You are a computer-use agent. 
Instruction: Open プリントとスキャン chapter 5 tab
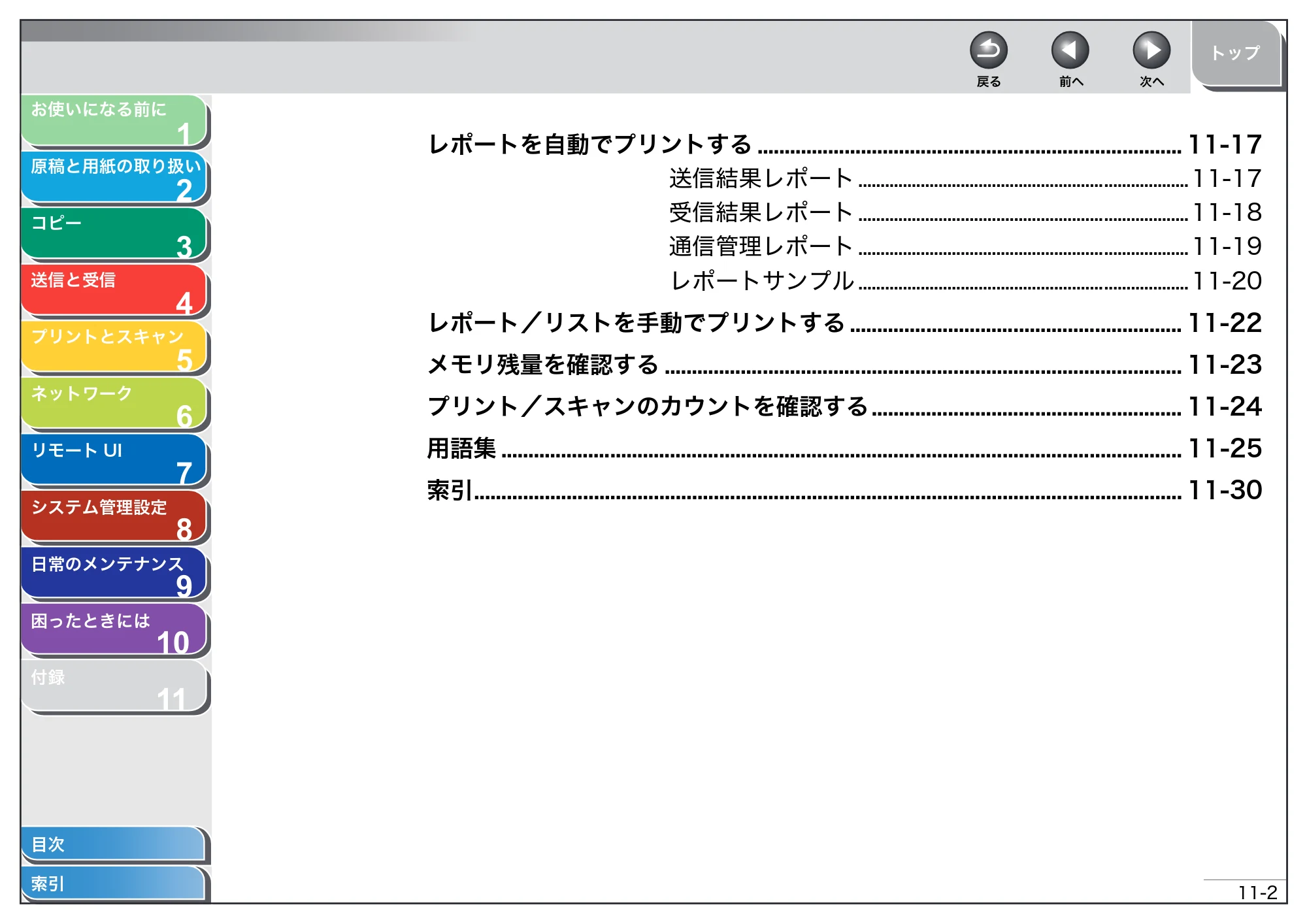pos(114,347)
